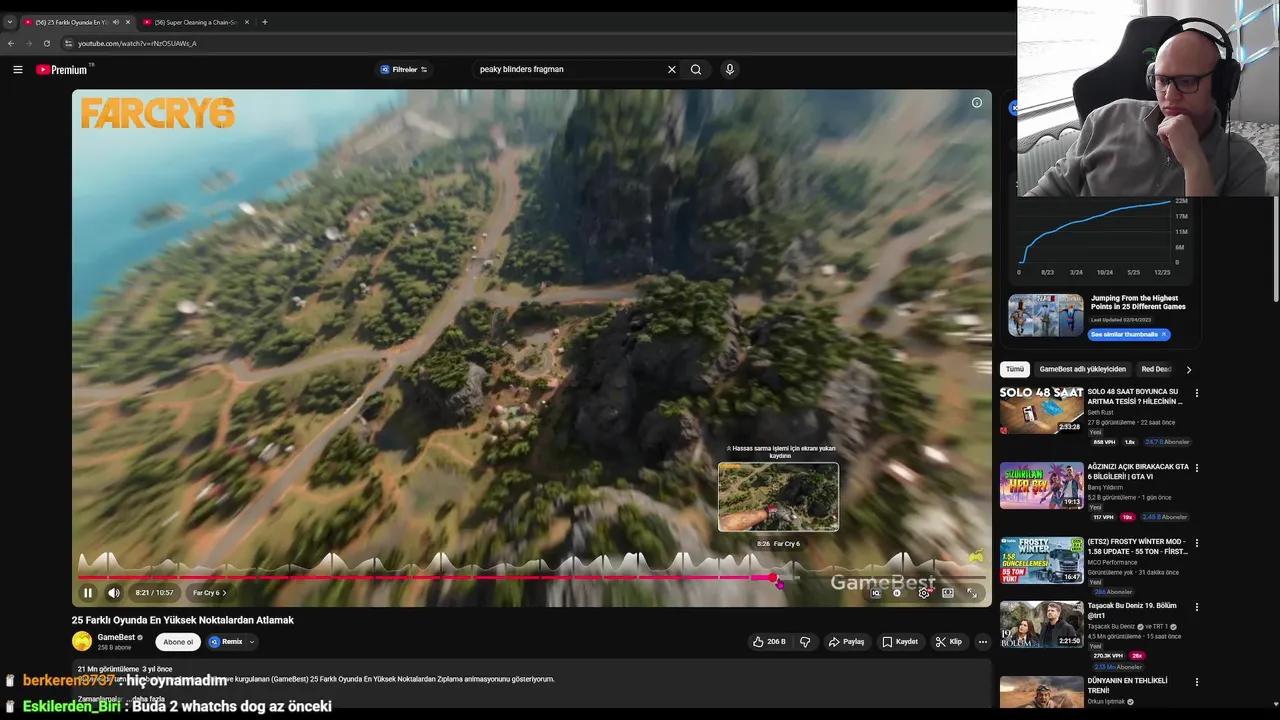Go back in browser history
The width and height of the screenshot is (1280, 720).
tap(11, 43)
